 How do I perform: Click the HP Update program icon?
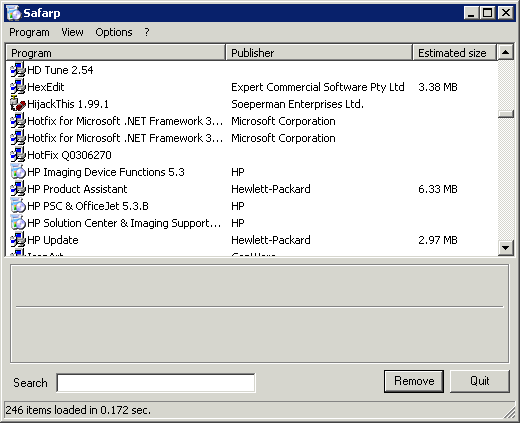18,240
